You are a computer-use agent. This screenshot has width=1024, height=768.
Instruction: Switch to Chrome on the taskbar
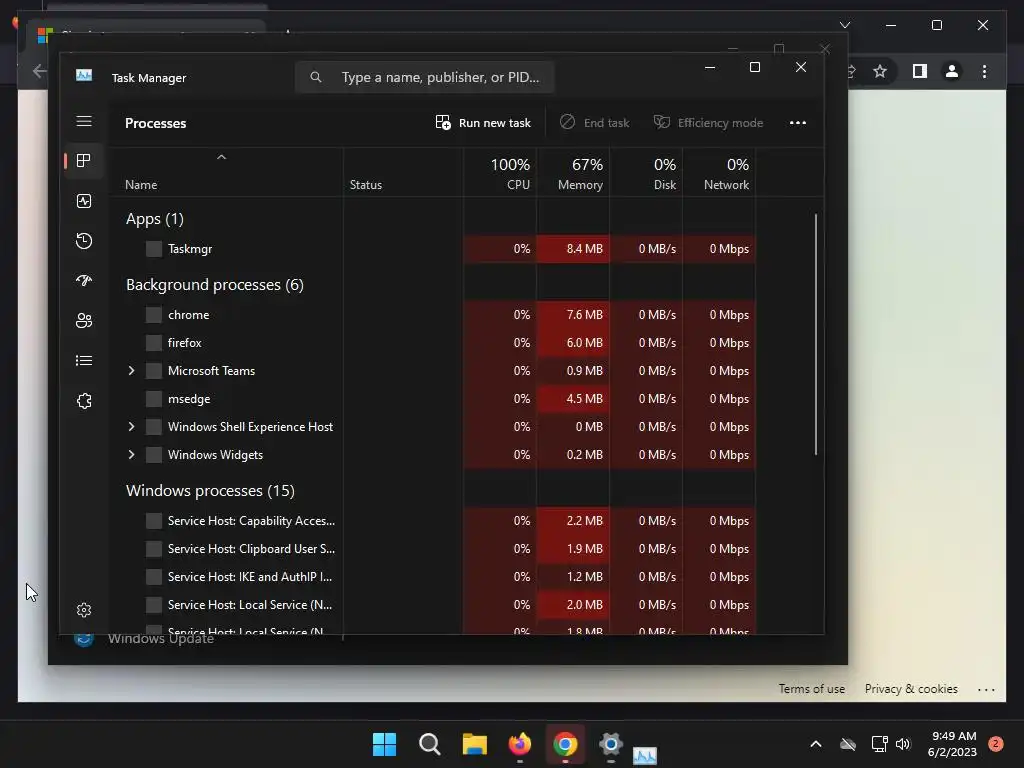click(565, 744)
